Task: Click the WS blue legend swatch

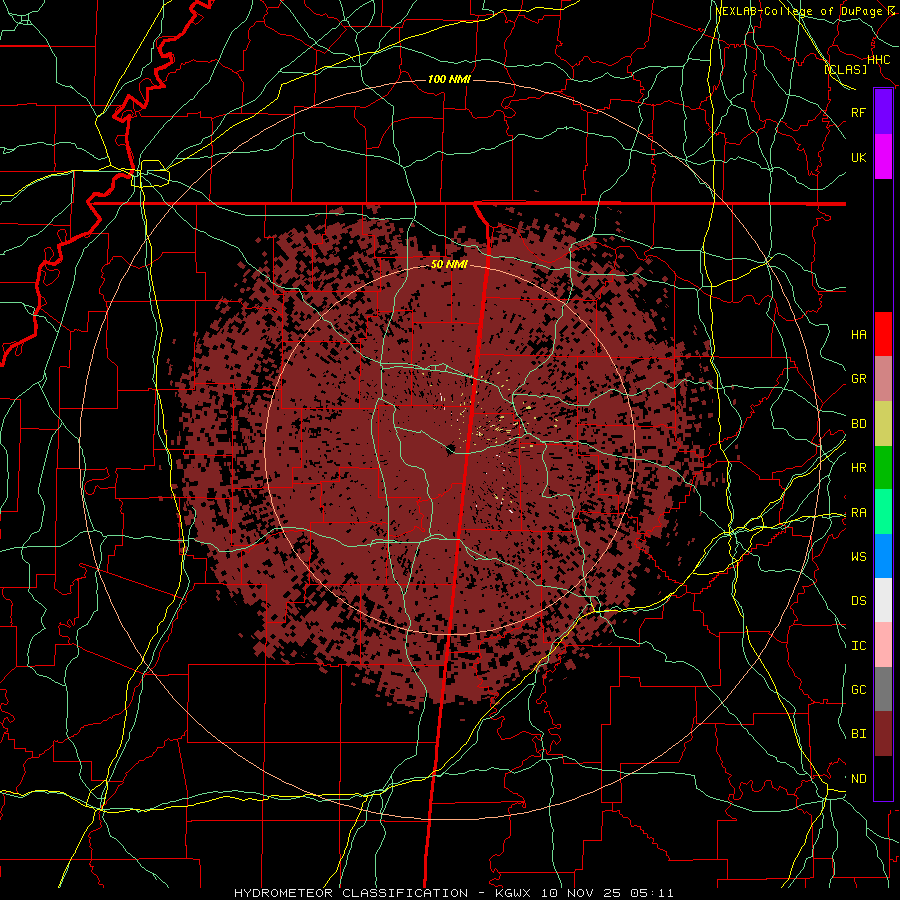Action: [883, 556]
